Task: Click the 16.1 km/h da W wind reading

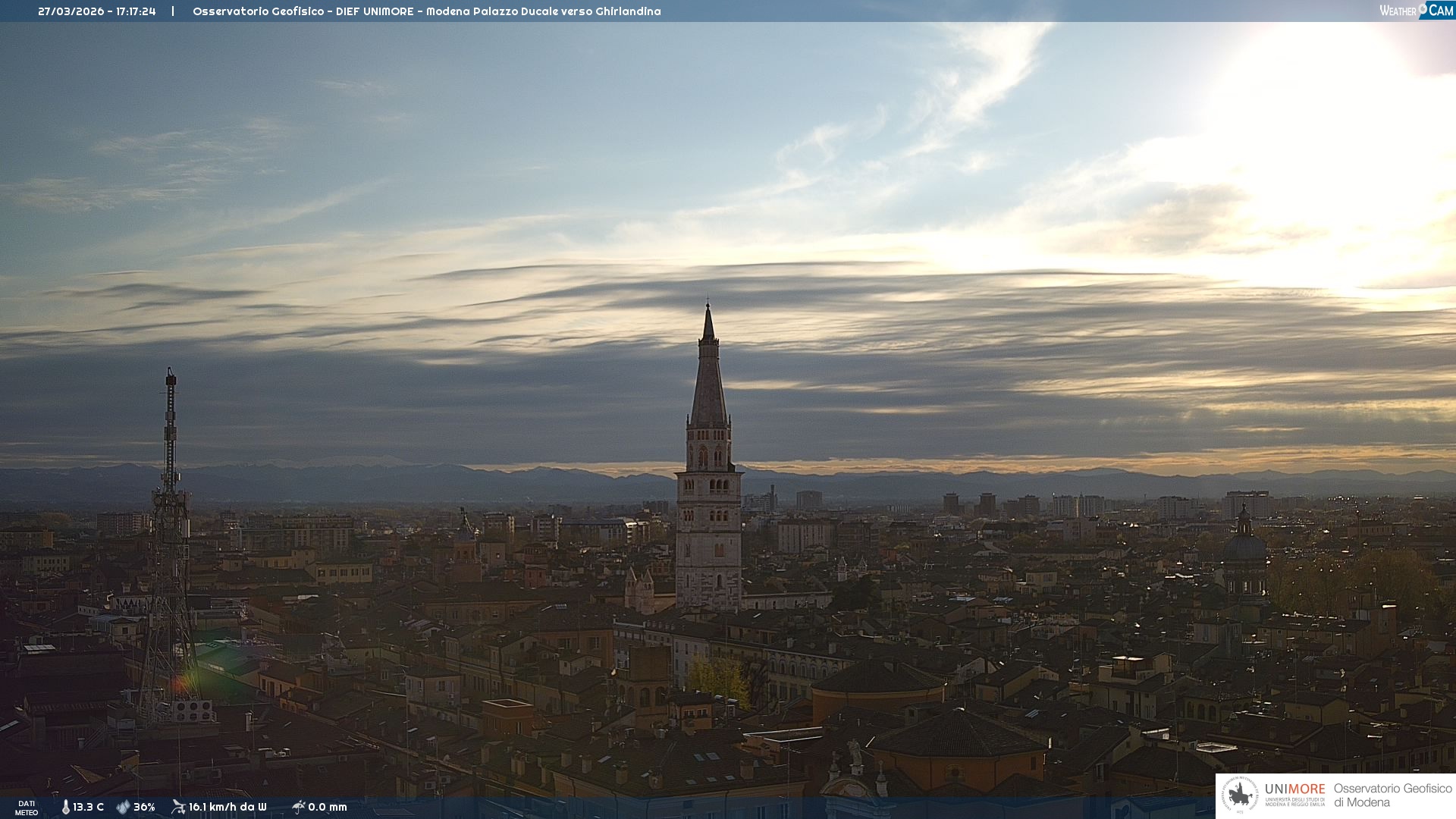Action: [227, 807]
